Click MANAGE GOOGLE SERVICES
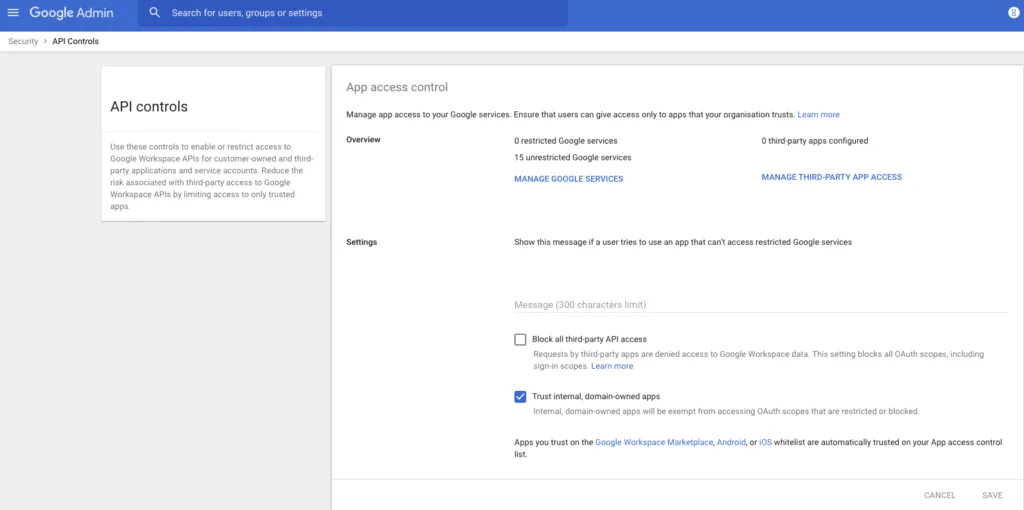This screenshot has height=510, width=1024. (568, 179)
